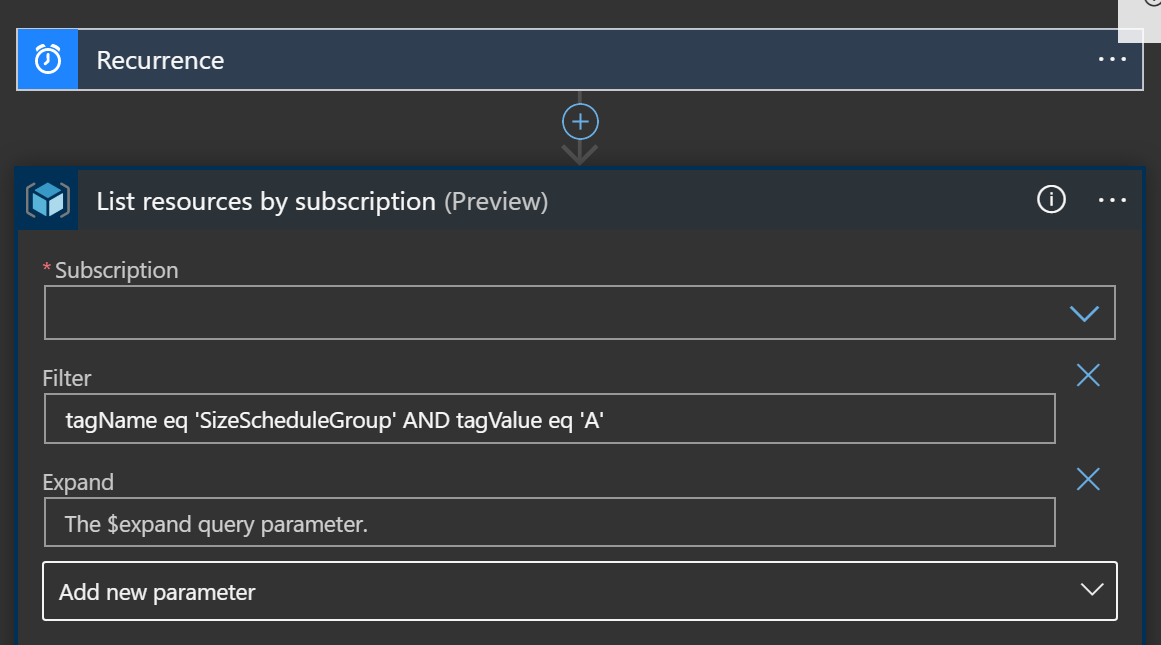Click inside the Filter text field
Screen dimensions: 1161x645
pos(550,418)
